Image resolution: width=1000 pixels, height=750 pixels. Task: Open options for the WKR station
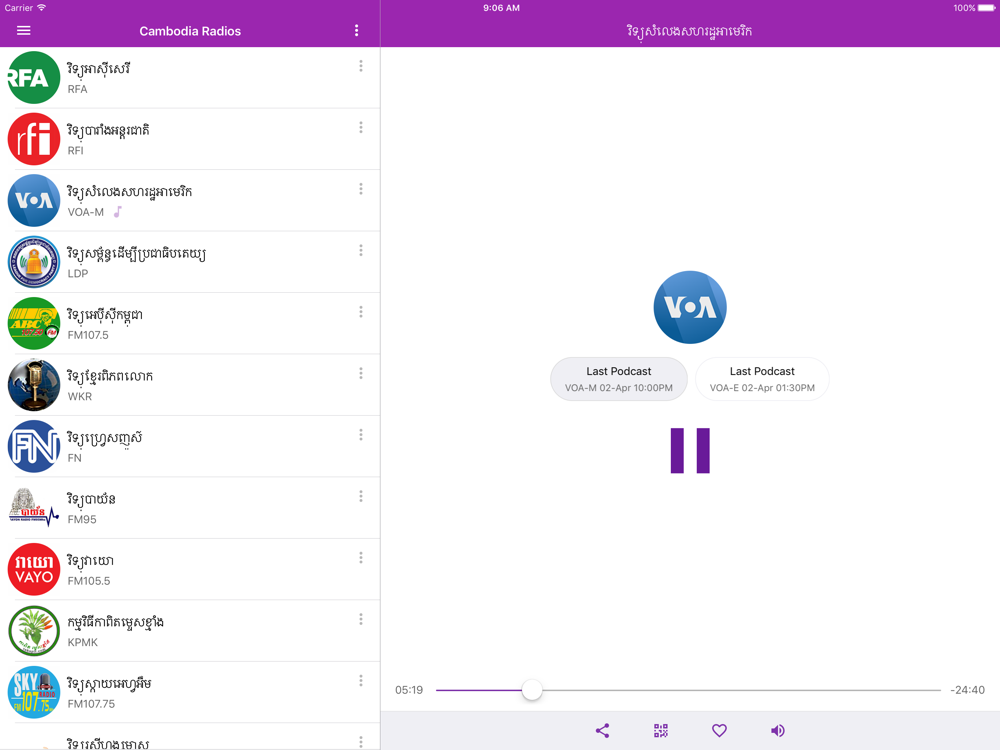point(361,373)
